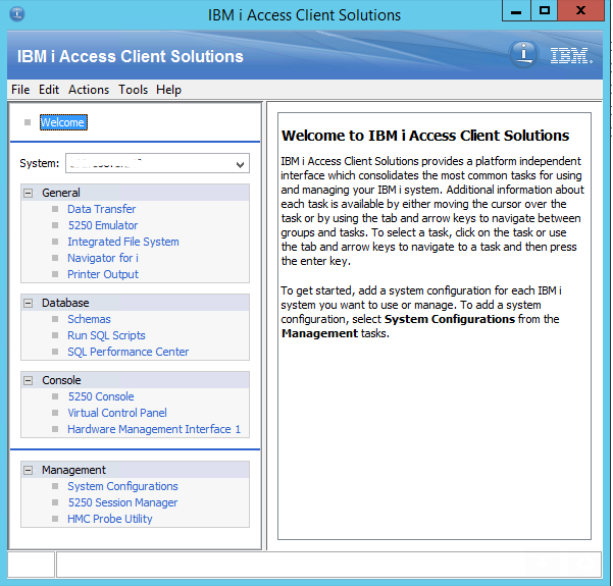Launch HMC Probe Utility
Viewport: 613px width, 586px height.
pos(110,519)
